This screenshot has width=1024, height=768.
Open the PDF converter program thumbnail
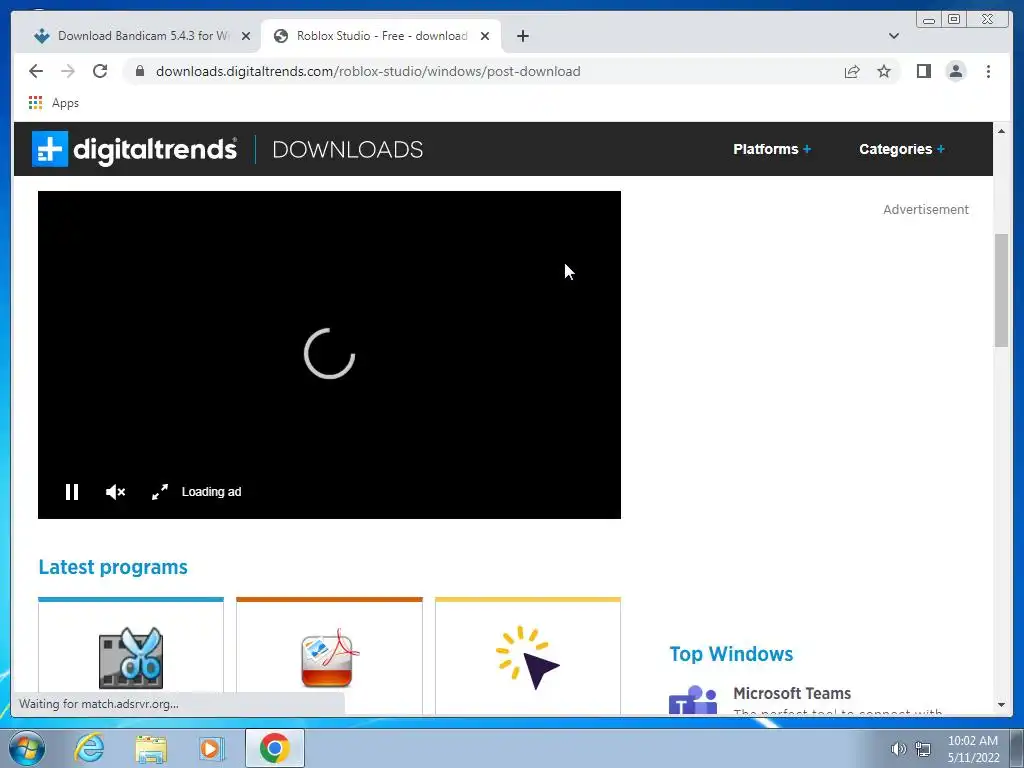(x=329, y=657)
